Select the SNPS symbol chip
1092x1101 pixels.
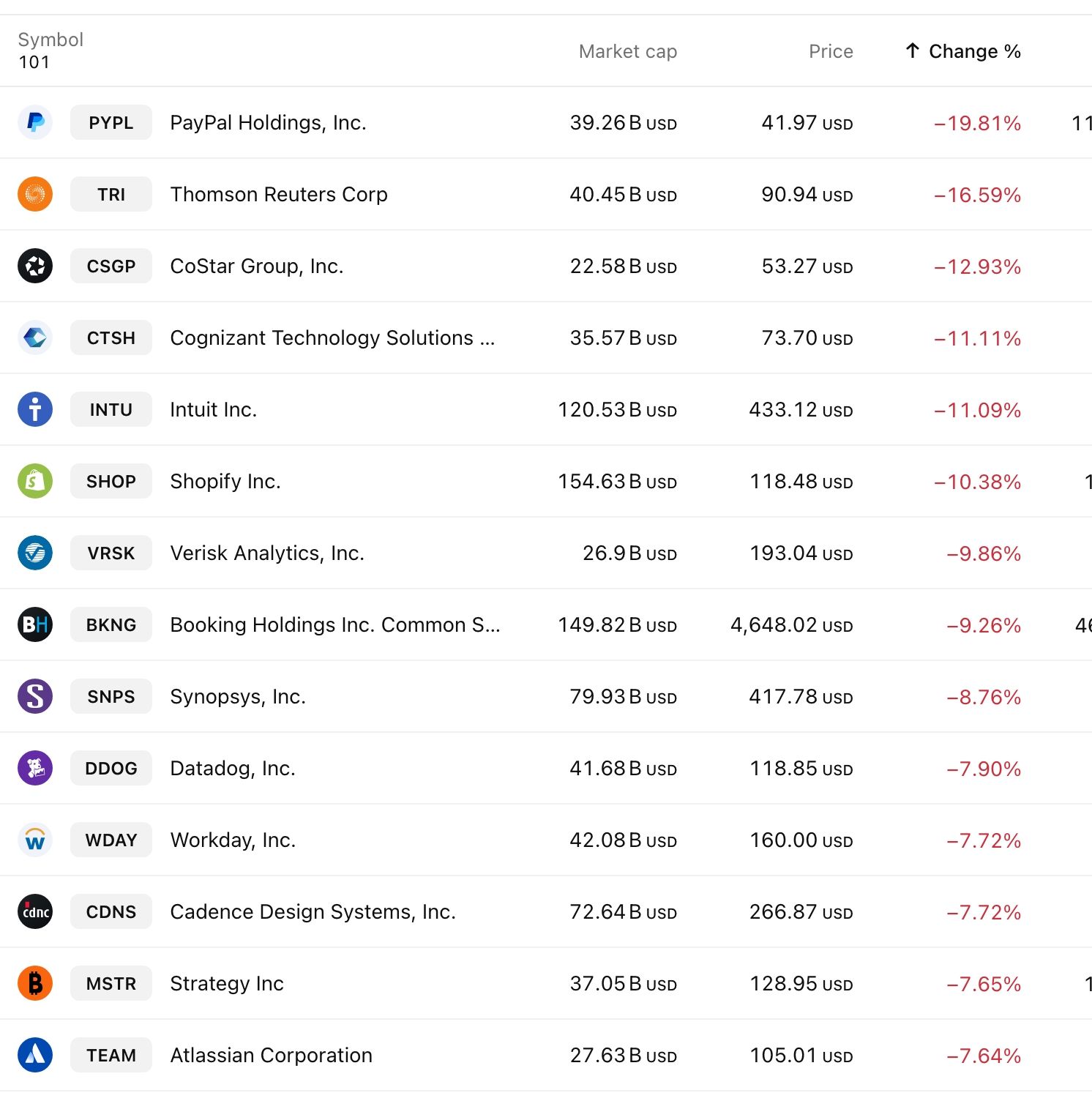pyautogui.click(x=111, y=696)
